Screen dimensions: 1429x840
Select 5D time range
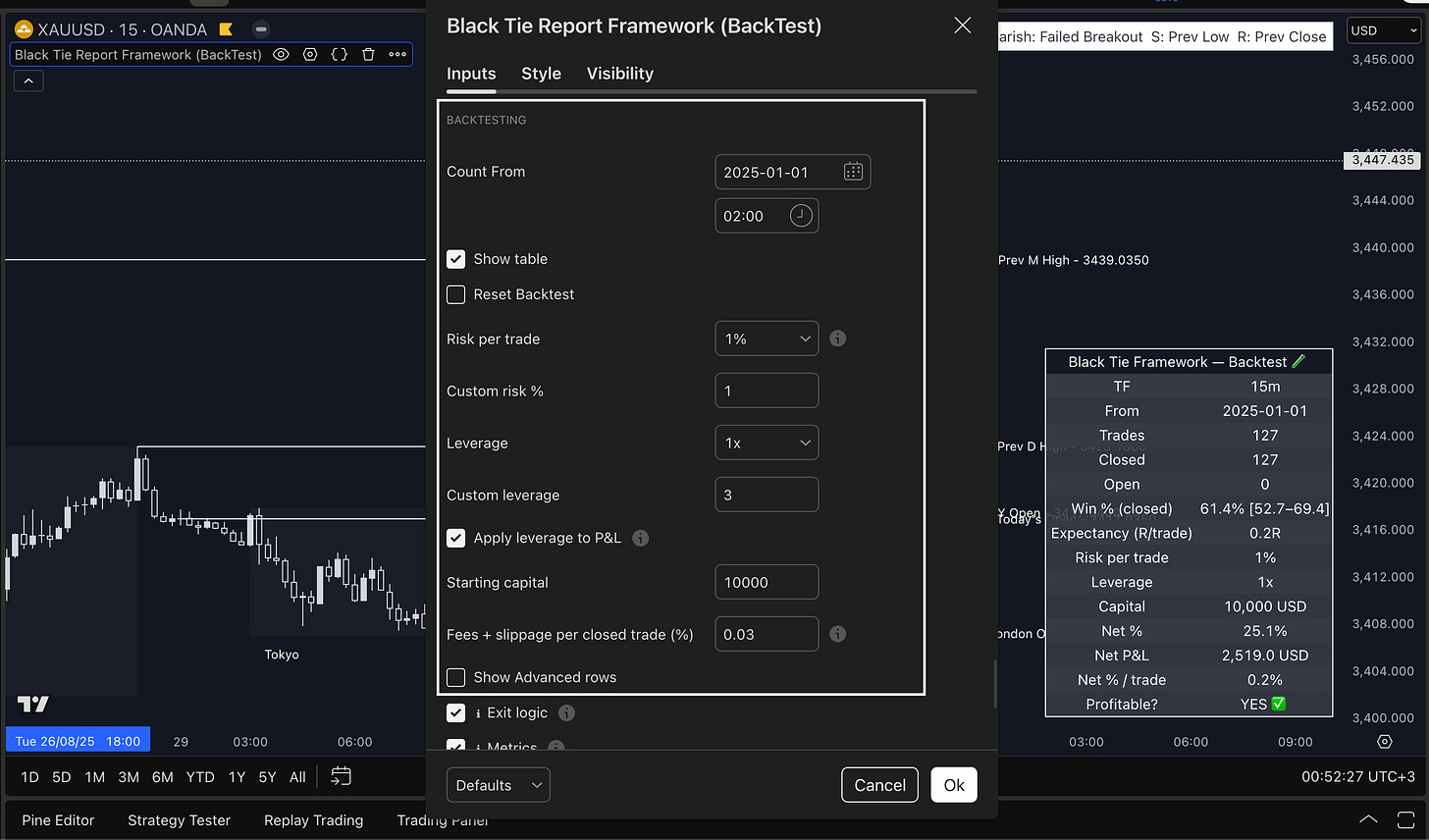(62, 777)
